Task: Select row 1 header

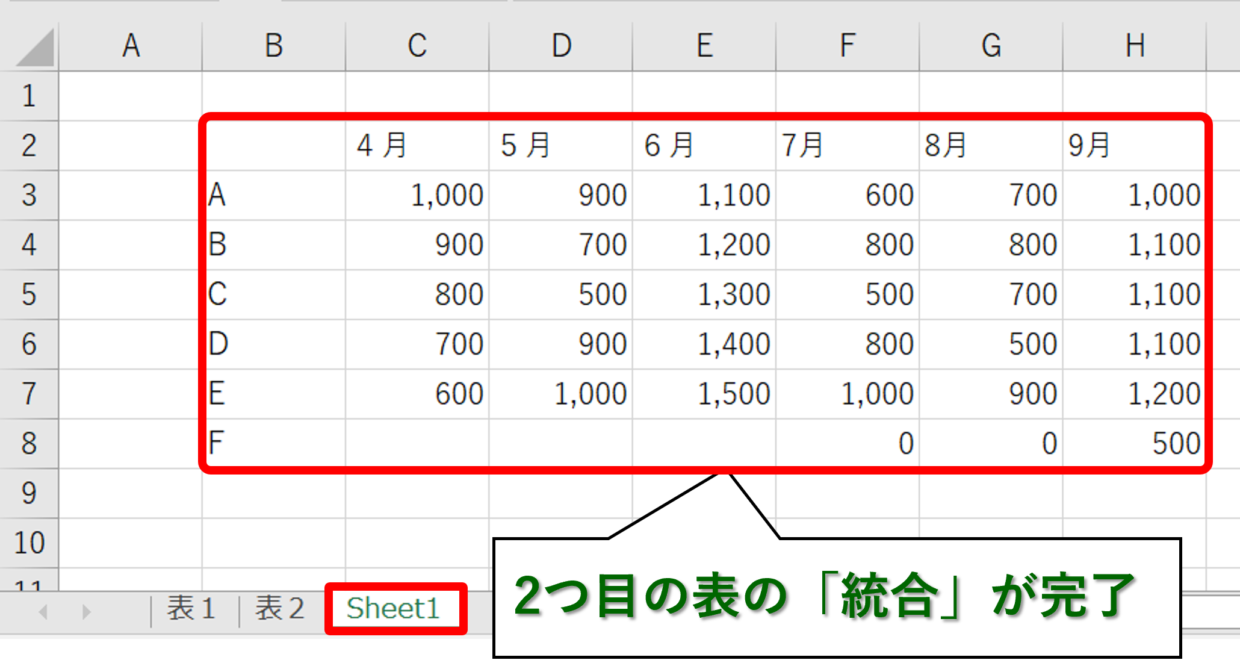Action: tap(29, 96)
